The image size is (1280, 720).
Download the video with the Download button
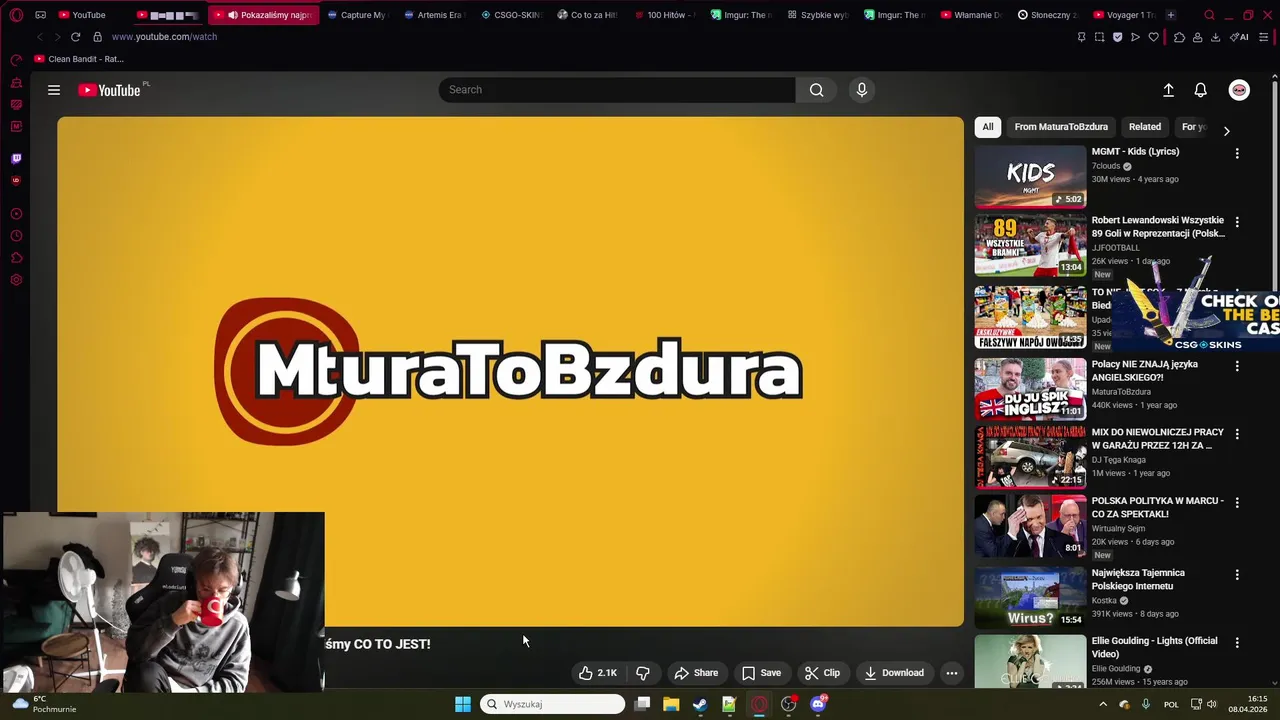(x=894, y=673)
